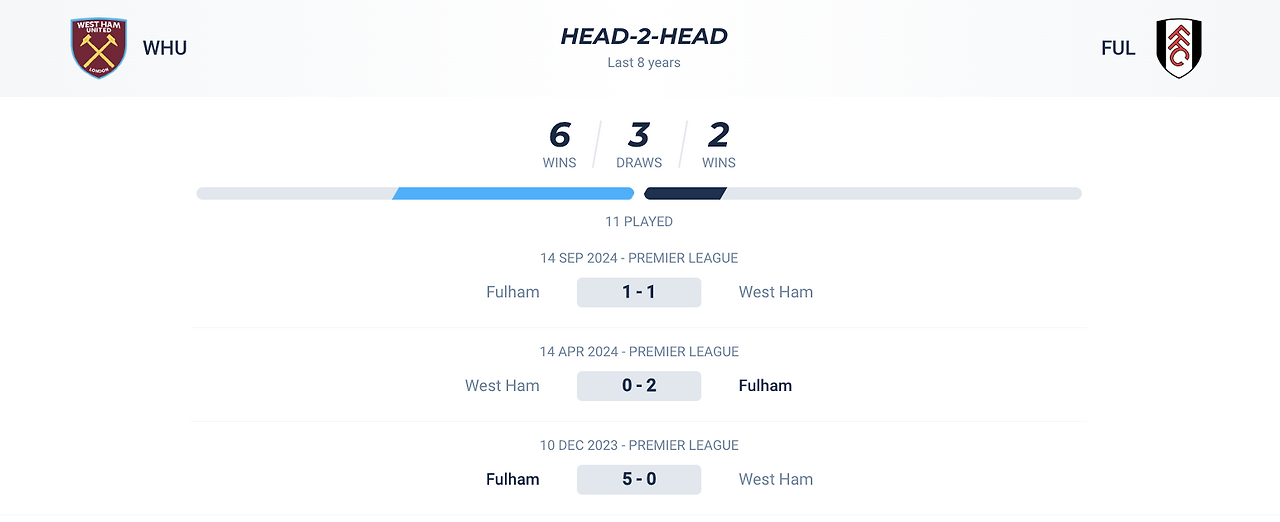Click the 14 SEP 2024 - Premier League date
The width and height of the screenshot is (1280, 522).
[x=639, y=258]
